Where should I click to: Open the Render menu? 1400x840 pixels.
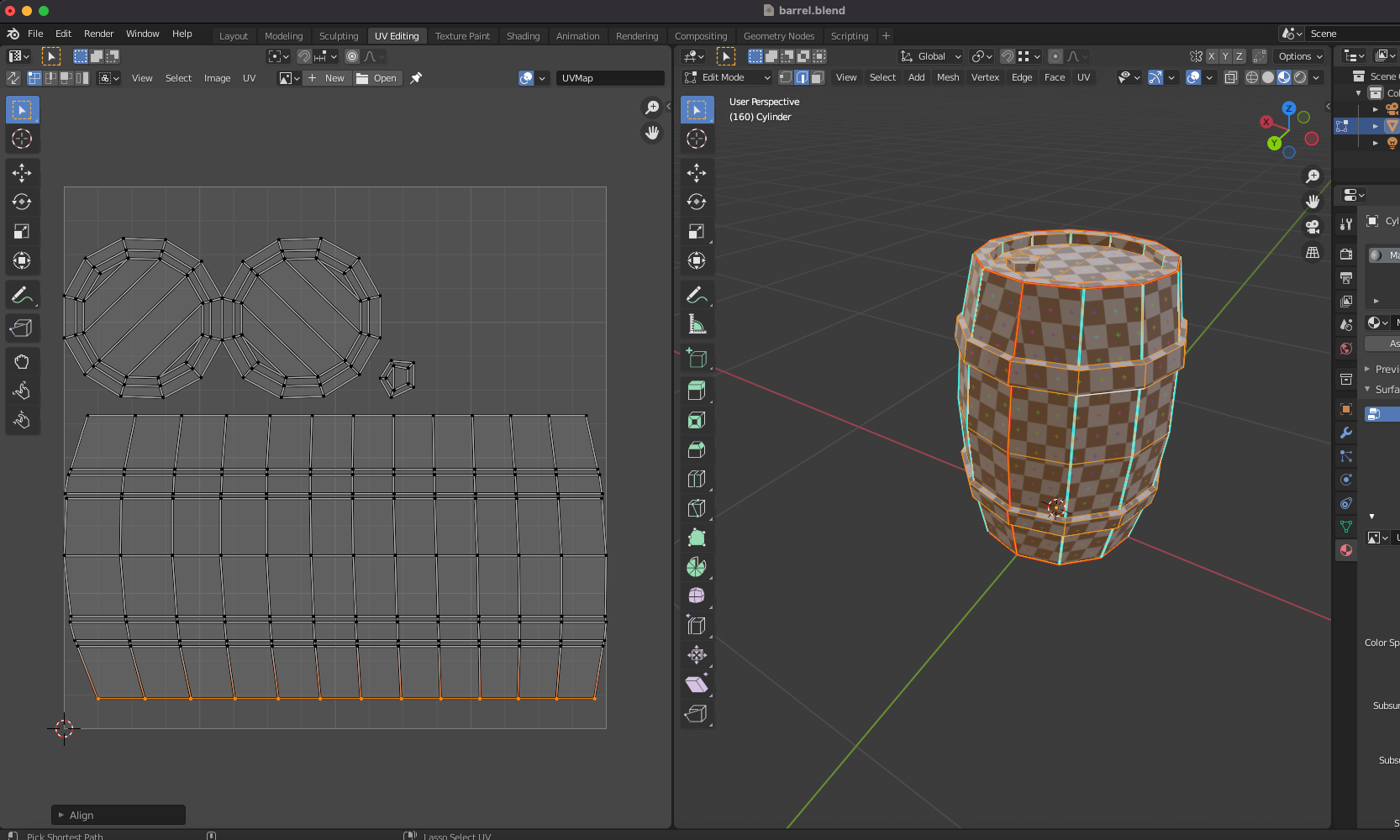[x=98, y=34]
